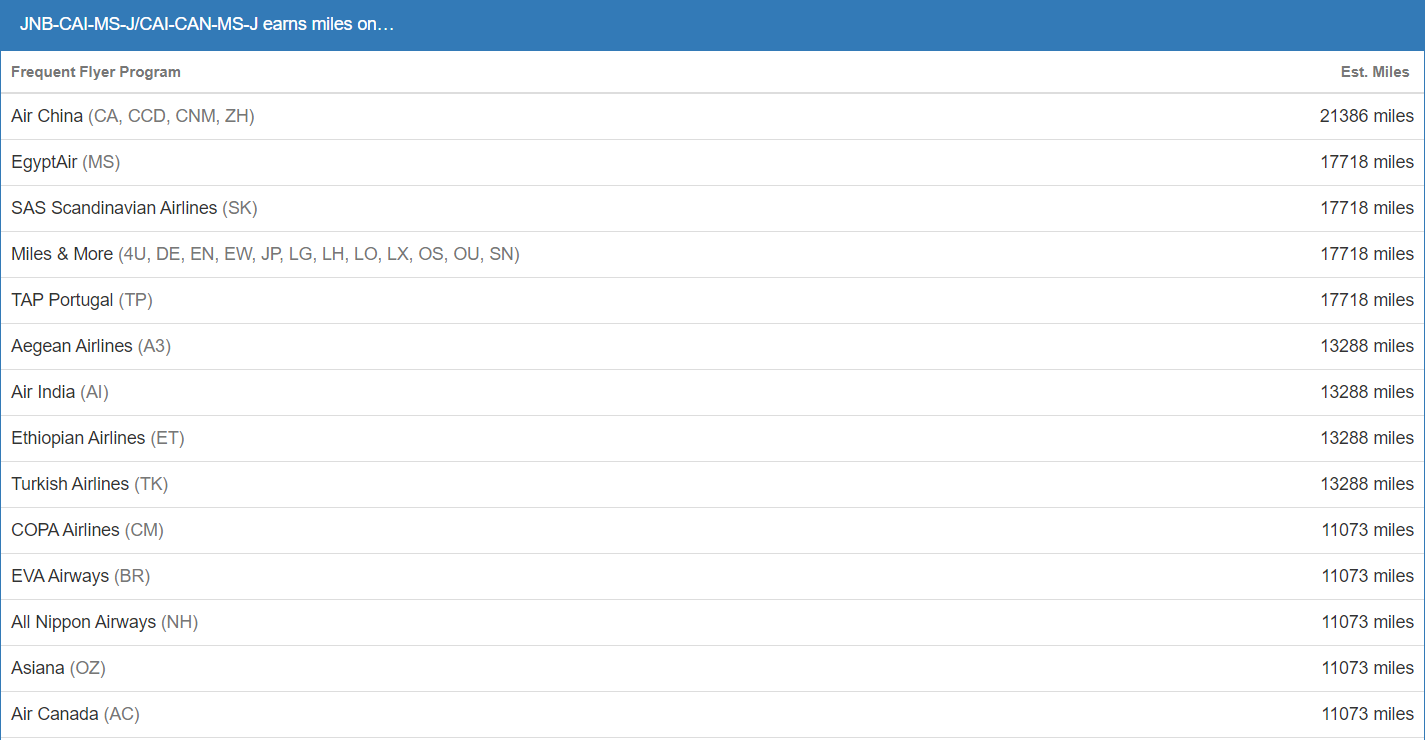
Task: Click the Frequent Flyer Program column header
Action: (96, 72)
